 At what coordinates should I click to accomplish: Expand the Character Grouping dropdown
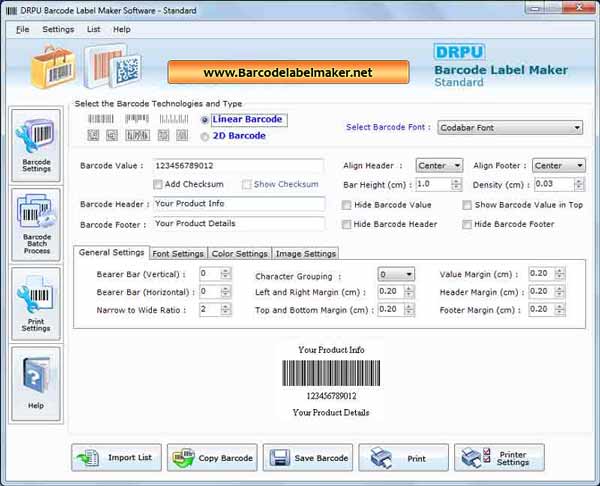(396, 274)
